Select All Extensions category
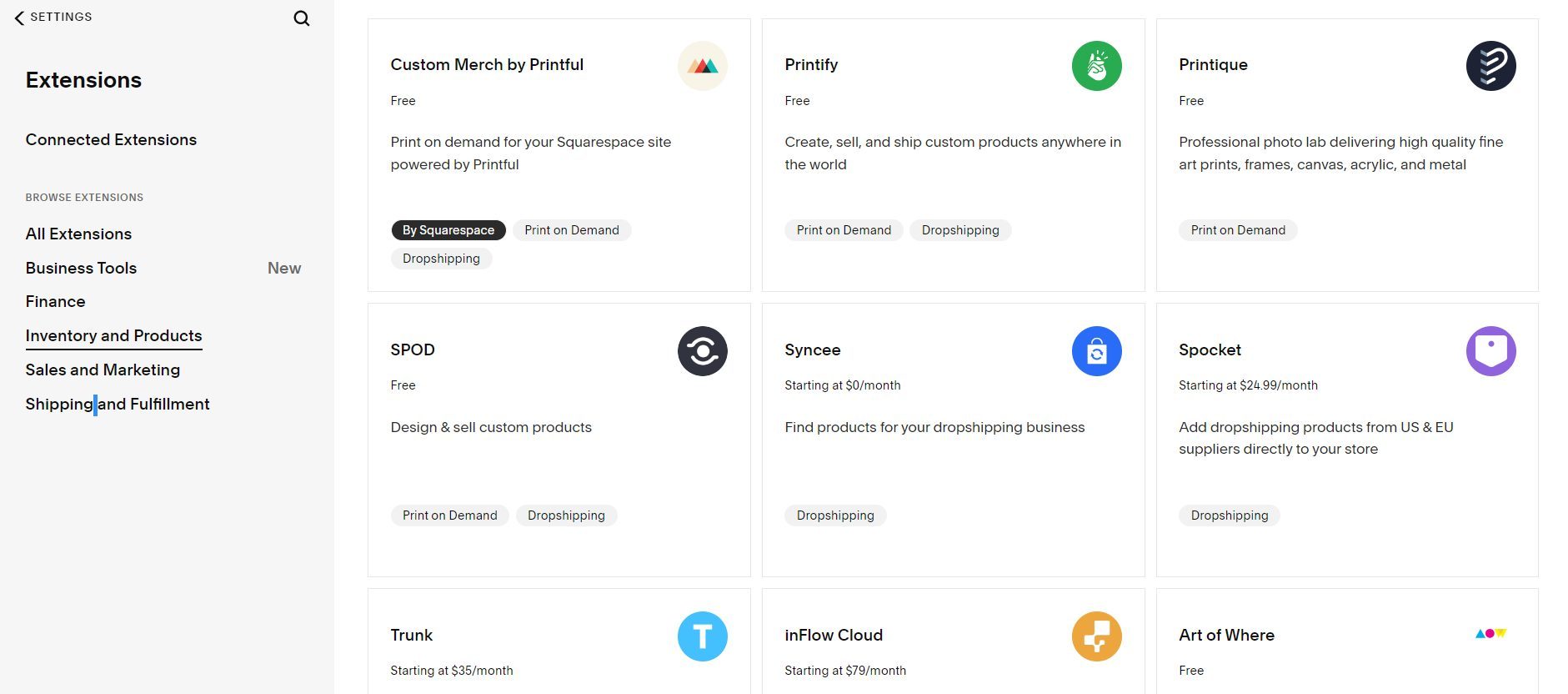The width and height of the screenshot is (1568, 694). pos(78,234)
